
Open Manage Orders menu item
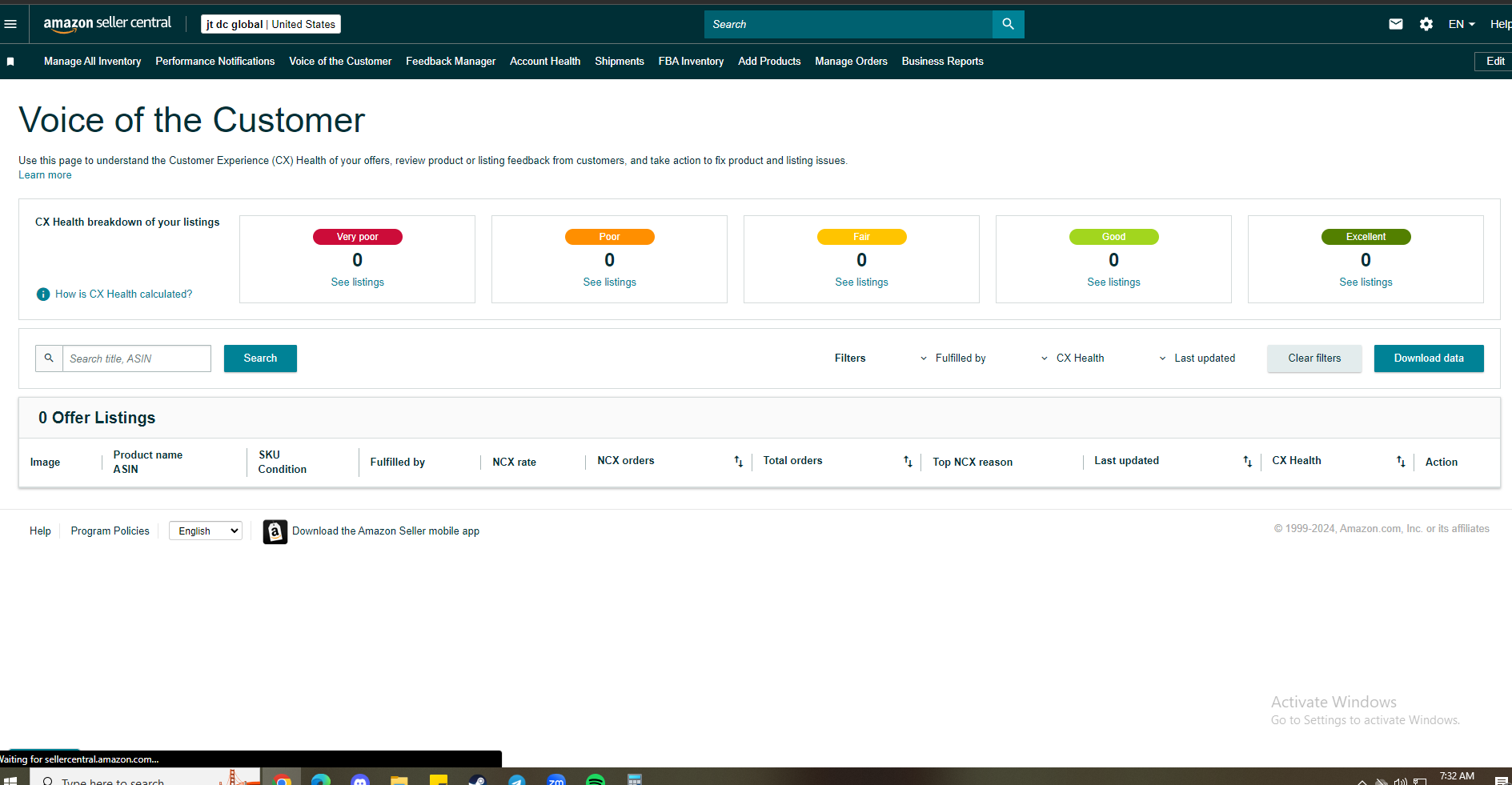851,62
